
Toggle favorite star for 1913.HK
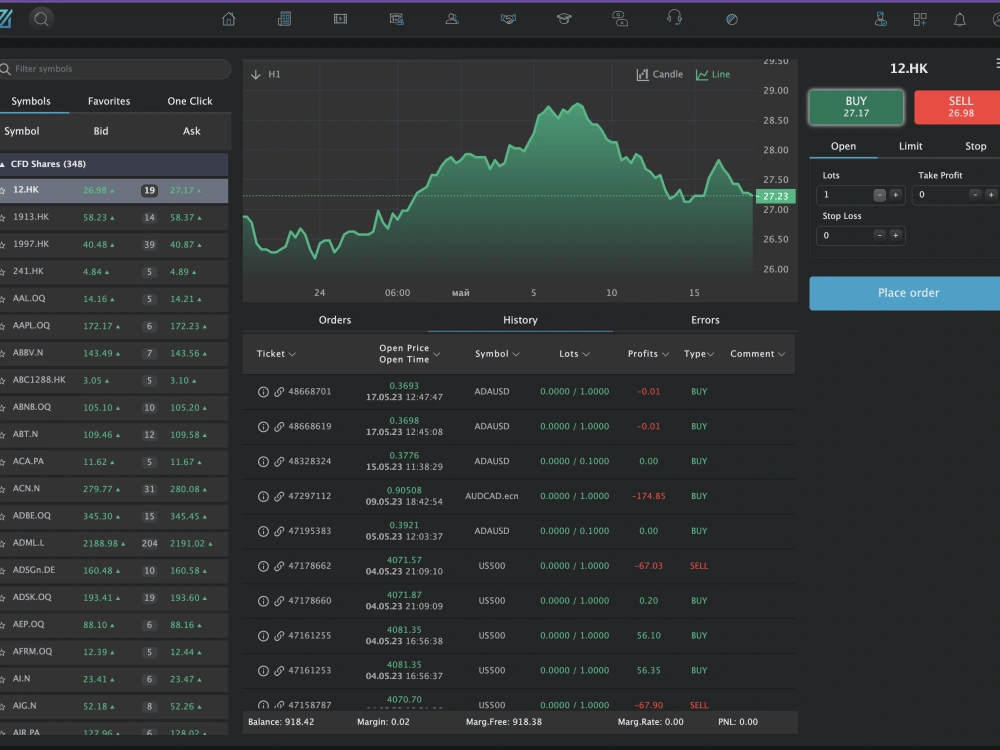click(3, 217)
